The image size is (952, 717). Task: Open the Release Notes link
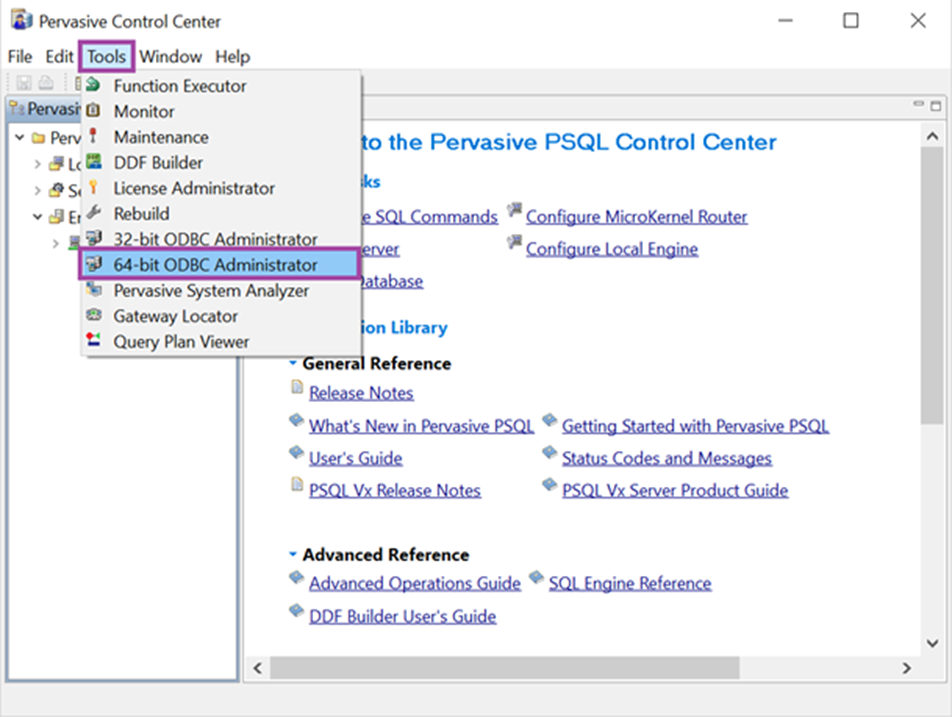361,393
